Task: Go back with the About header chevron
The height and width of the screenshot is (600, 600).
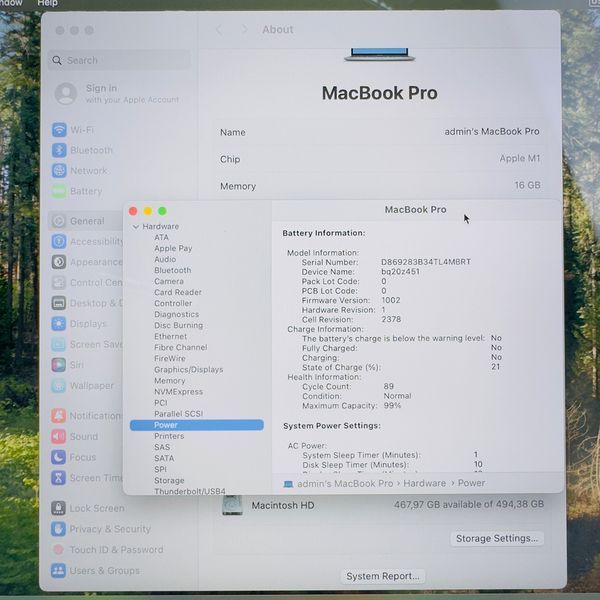Action: pos(219,29)
